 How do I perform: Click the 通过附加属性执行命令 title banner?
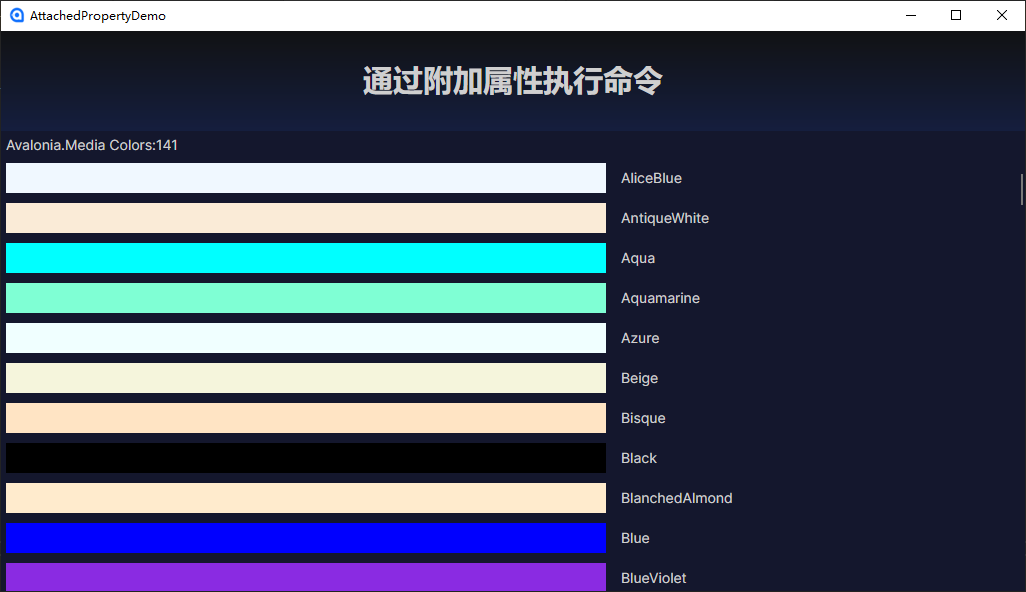[511, 80]
